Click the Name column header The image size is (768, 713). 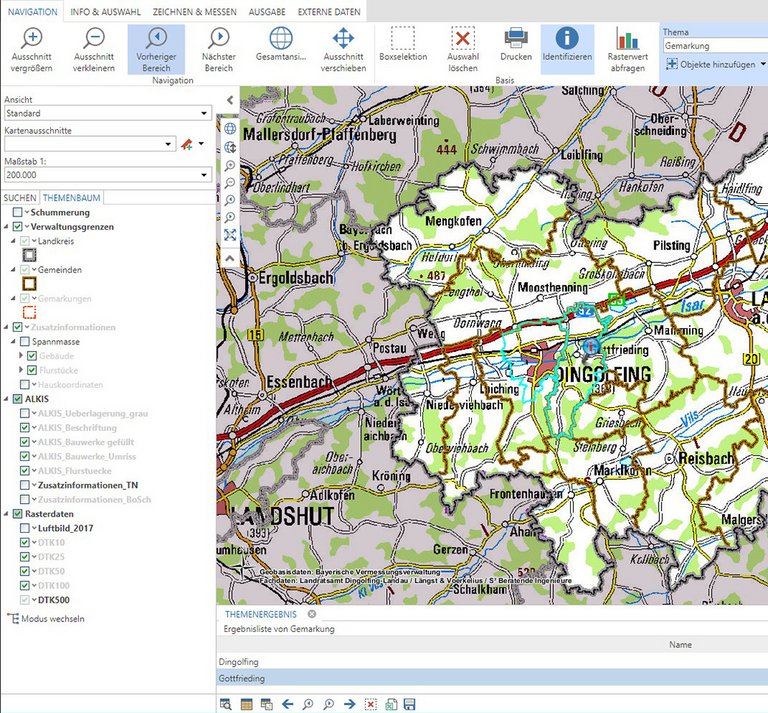[680, 645]
